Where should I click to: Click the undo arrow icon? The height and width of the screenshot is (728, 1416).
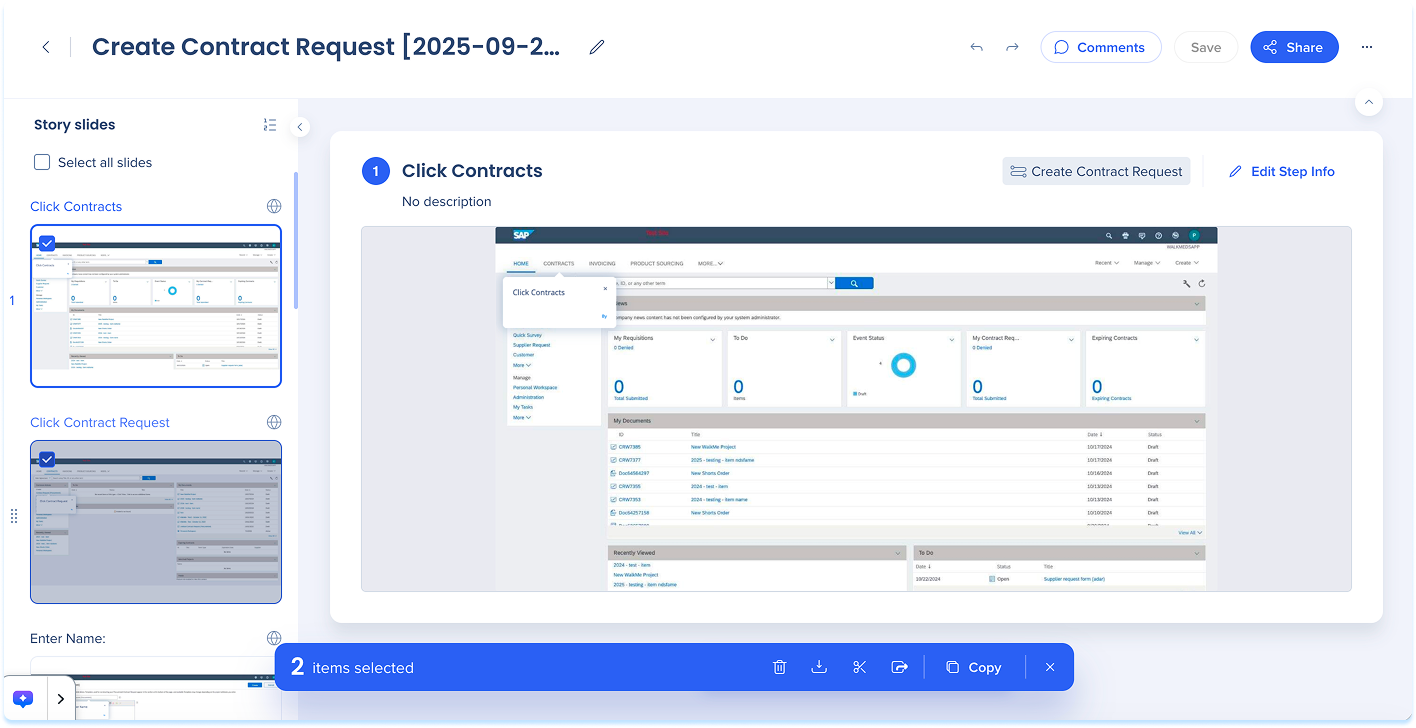pyautogui.click(x=976, y=47)
